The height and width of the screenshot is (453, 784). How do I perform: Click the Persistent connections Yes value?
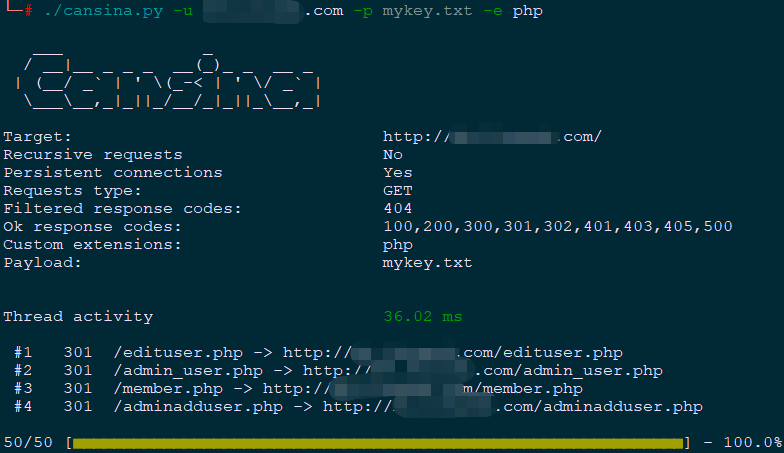[398, 173]
